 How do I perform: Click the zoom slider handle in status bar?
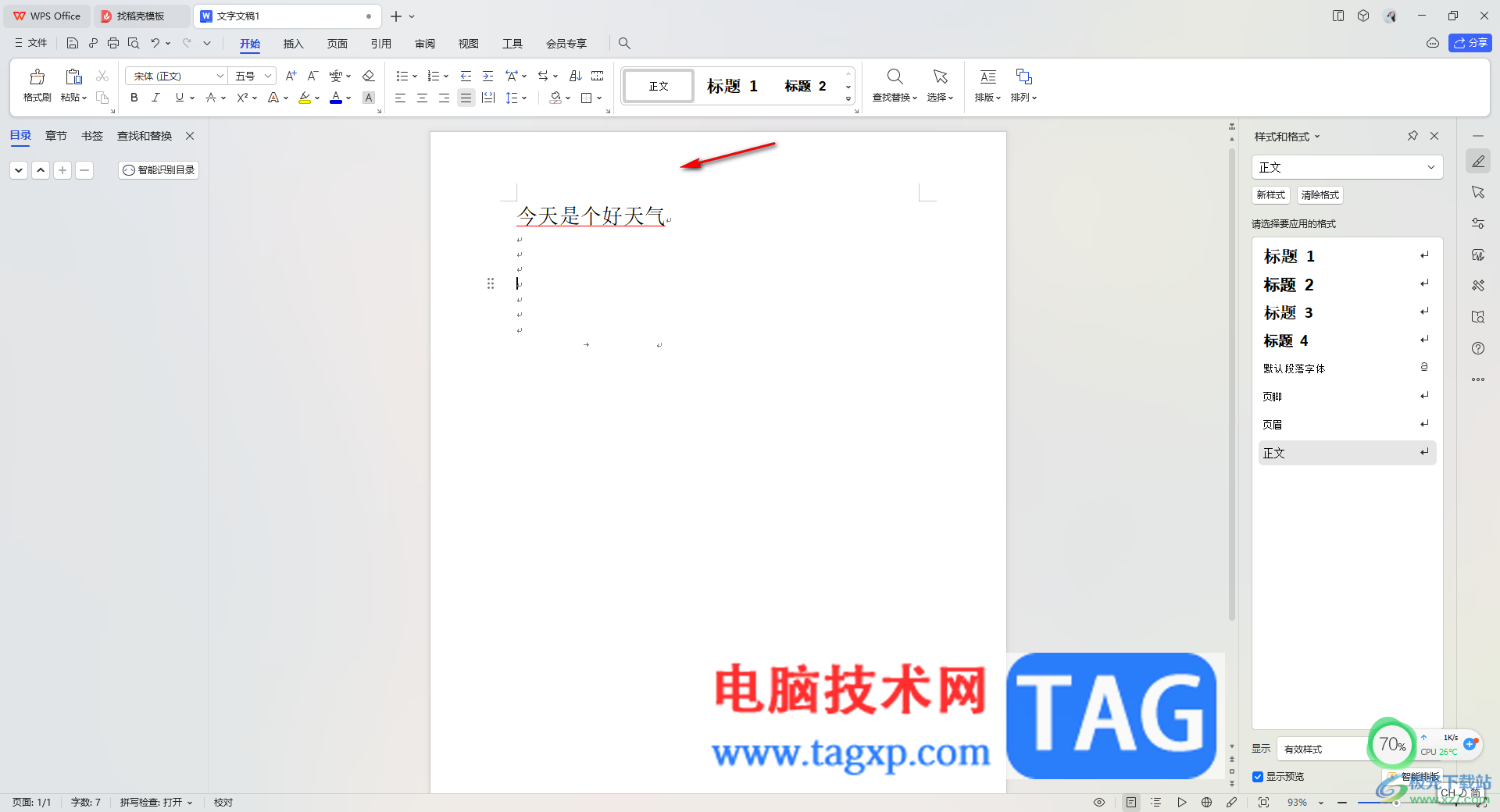coord(1396,802)
